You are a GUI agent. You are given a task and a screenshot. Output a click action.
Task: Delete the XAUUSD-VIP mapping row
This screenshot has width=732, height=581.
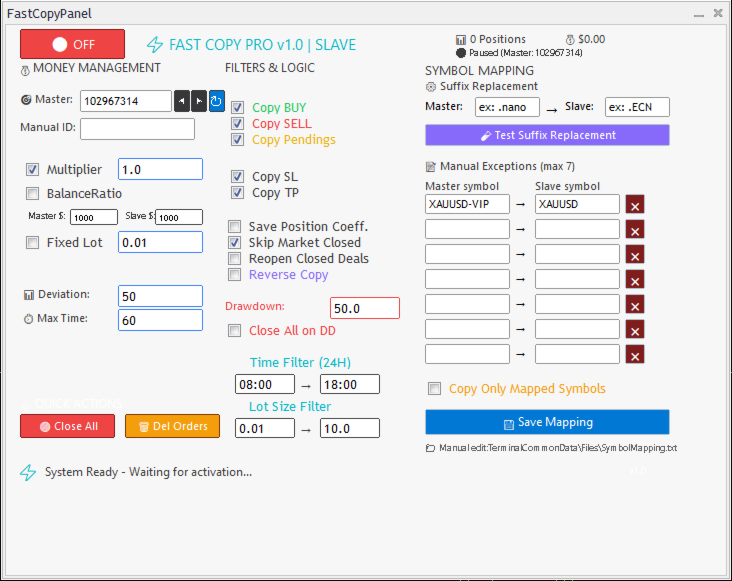point(635,204)
